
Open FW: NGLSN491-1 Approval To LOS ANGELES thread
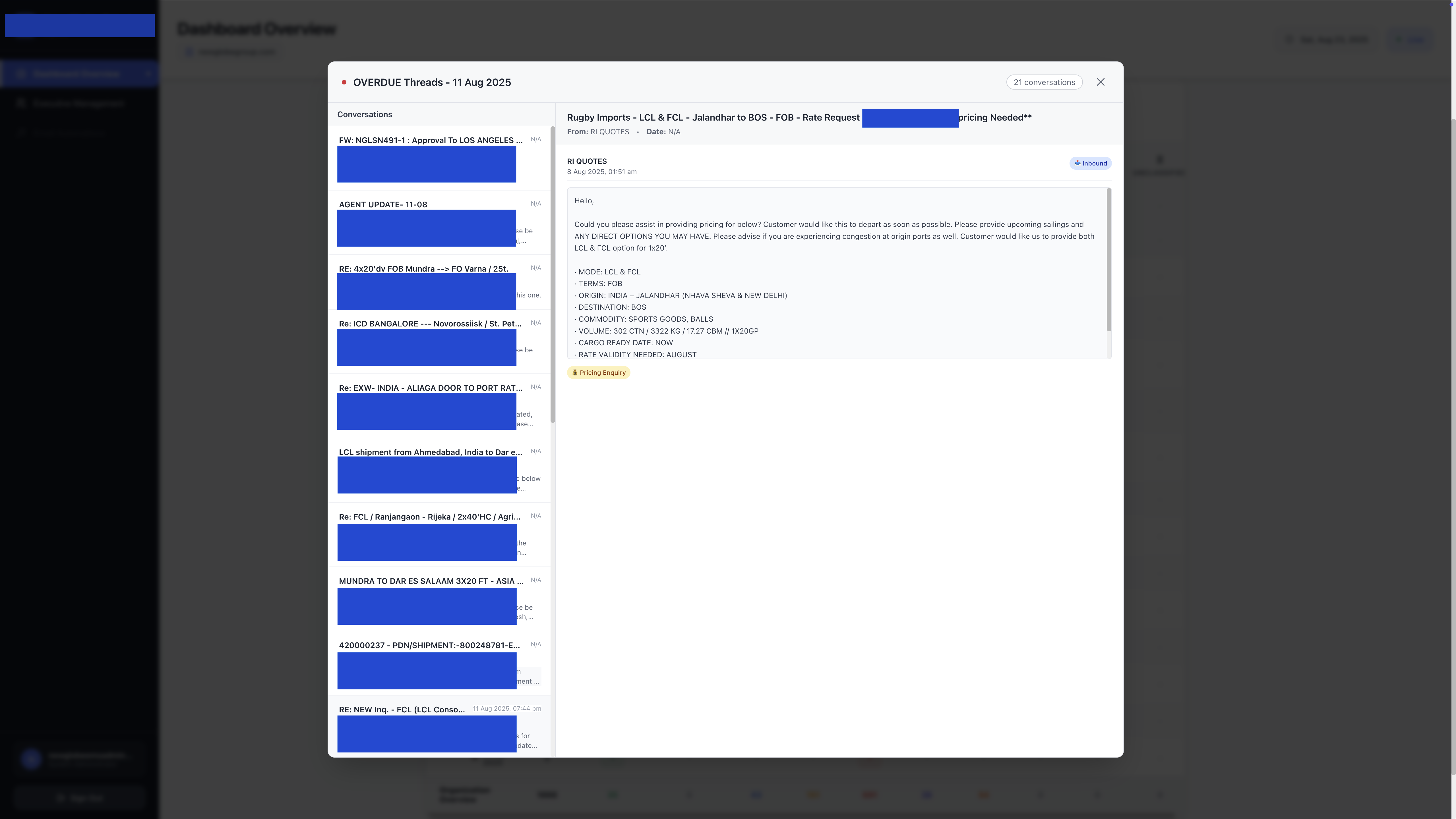tap(430, 140)
